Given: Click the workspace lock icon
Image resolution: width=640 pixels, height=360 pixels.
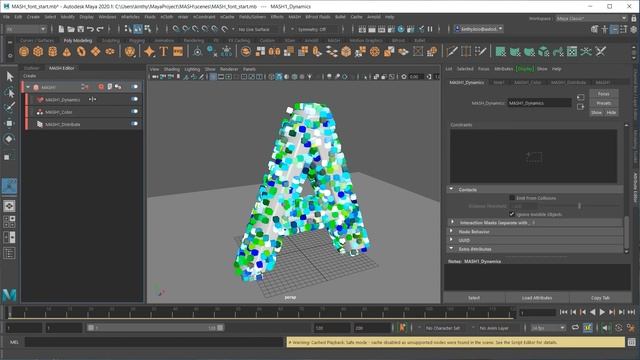Looking at the screenshot, I should pyautogui.click(x=633, y=18).
